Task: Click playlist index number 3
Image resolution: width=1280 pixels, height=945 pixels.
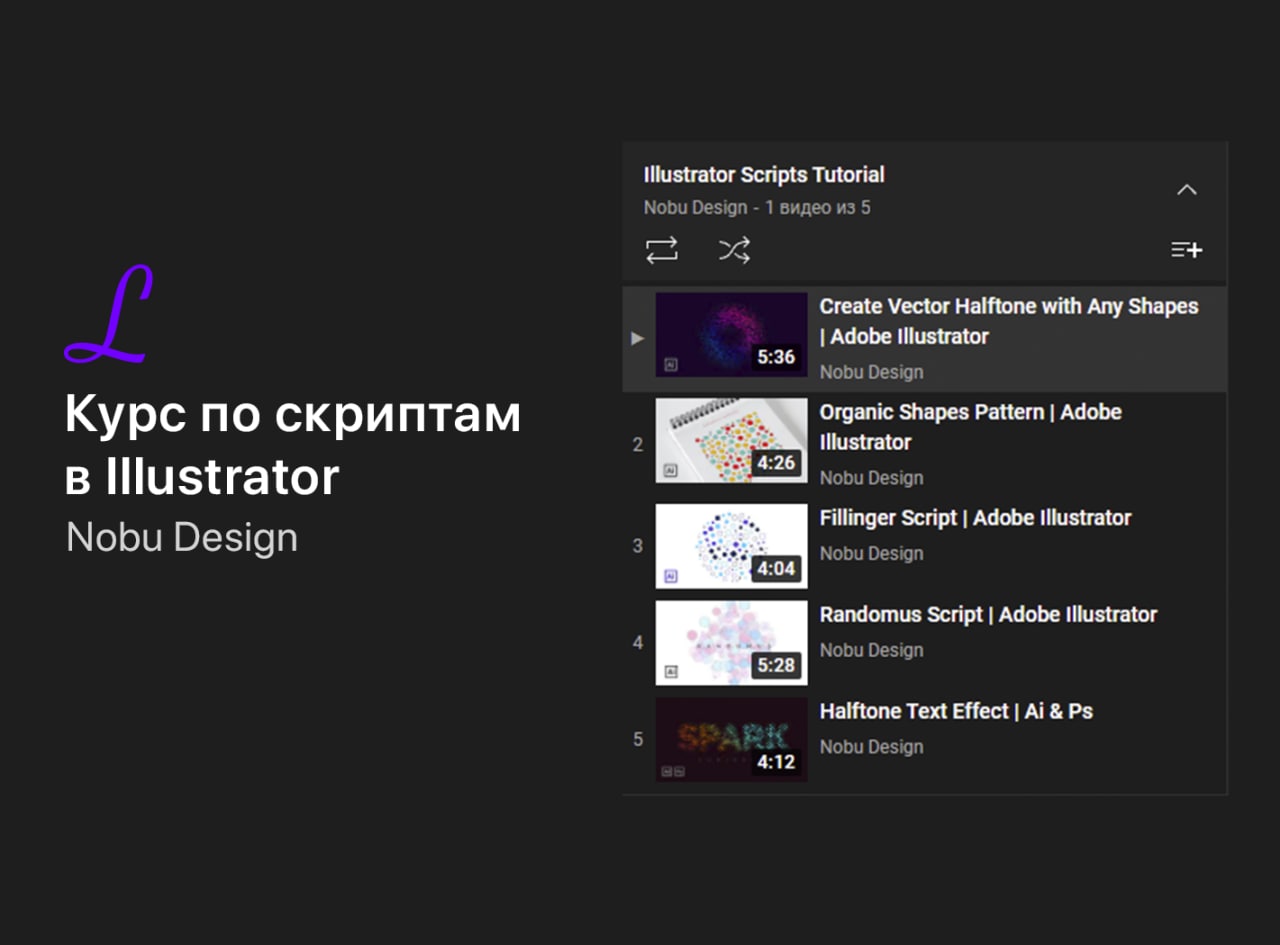Action: [638, 546]
